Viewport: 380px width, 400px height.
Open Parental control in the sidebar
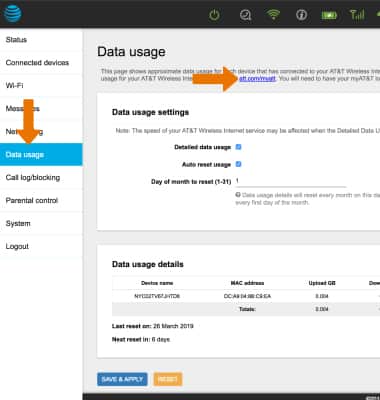click(x=41, y=200)
